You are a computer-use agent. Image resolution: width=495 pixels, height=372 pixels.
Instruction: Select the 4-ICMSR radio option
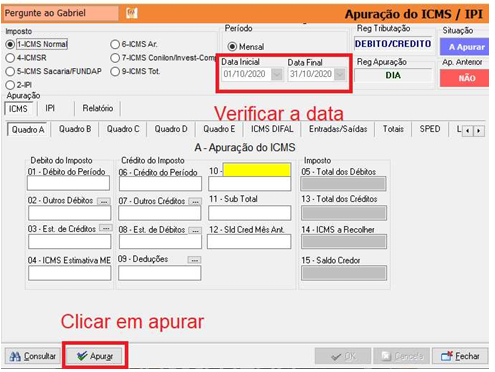click(10, 58)
